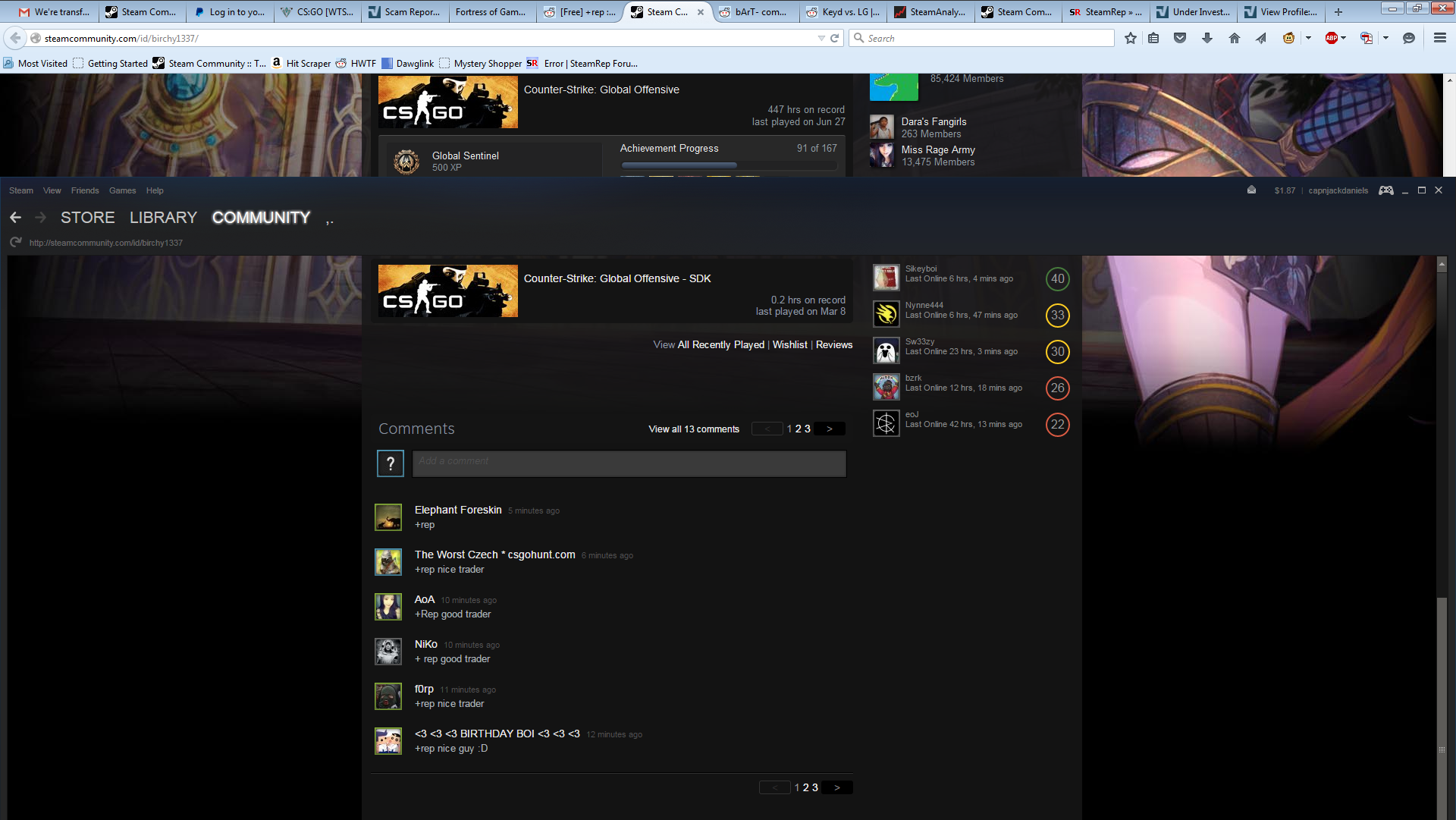Switch to the LIBRARY tab
The width and height of the screenshot is (1456, 820).
tap(163, 218)
